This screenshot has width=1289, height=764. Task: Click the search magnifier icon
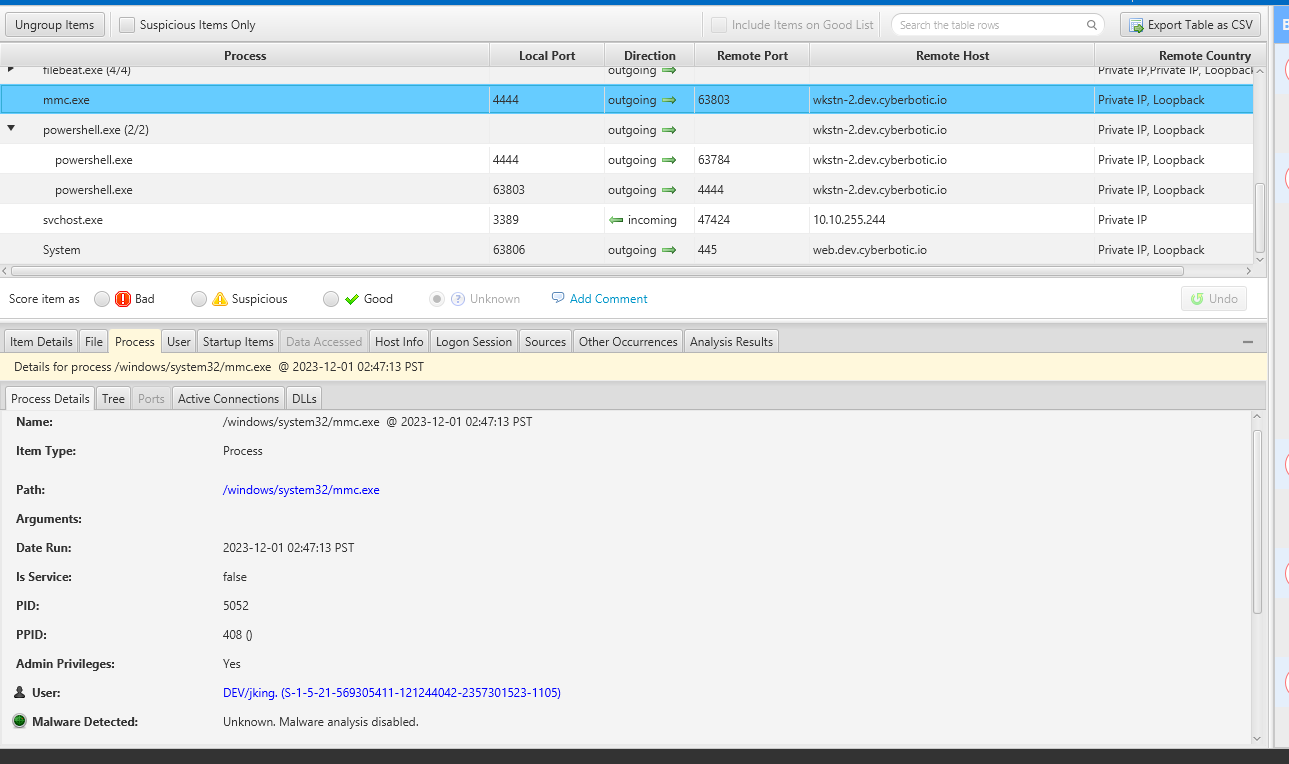[x=1092, y=25]
